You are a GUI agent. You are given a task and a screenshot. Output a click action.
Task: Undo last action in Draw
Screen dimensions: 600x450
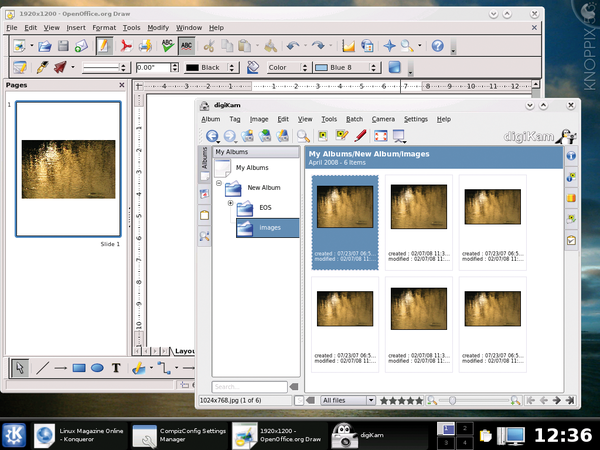click(293, 46)
